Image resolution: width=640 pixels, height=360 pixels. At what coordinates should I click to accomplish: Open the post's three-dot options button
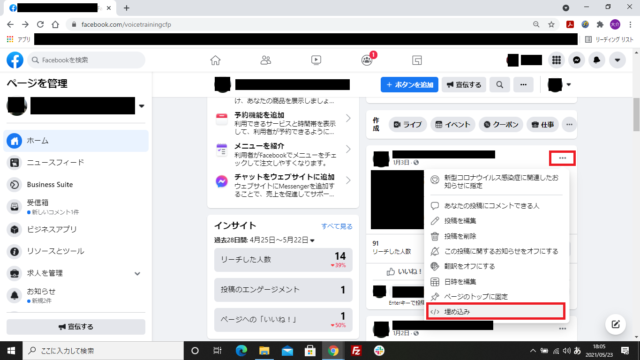pos(562,158)
